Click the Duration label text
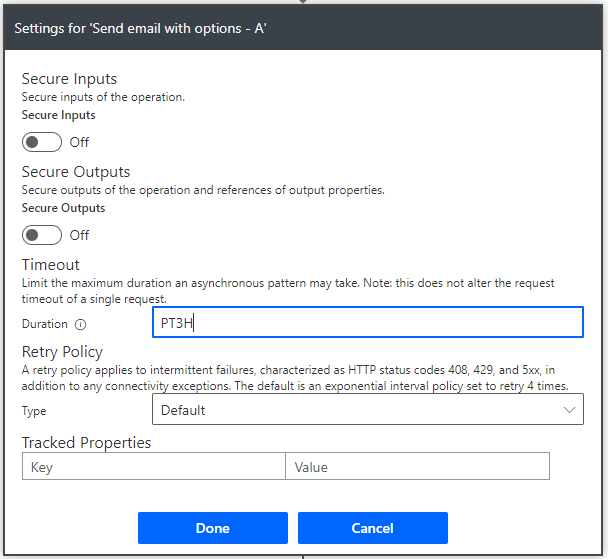This screenshot has height=559, width=608. [x=45, y=324]
